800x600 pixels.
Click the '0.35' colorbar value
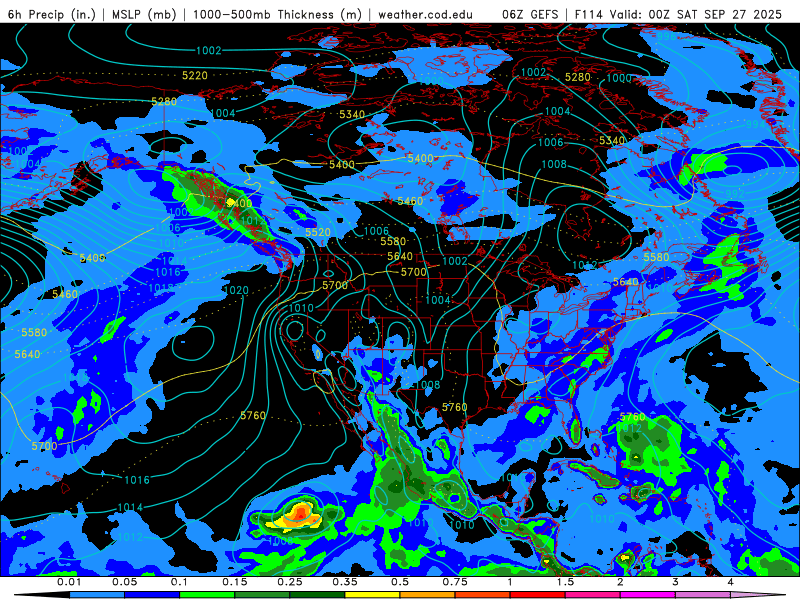point(345,582)
